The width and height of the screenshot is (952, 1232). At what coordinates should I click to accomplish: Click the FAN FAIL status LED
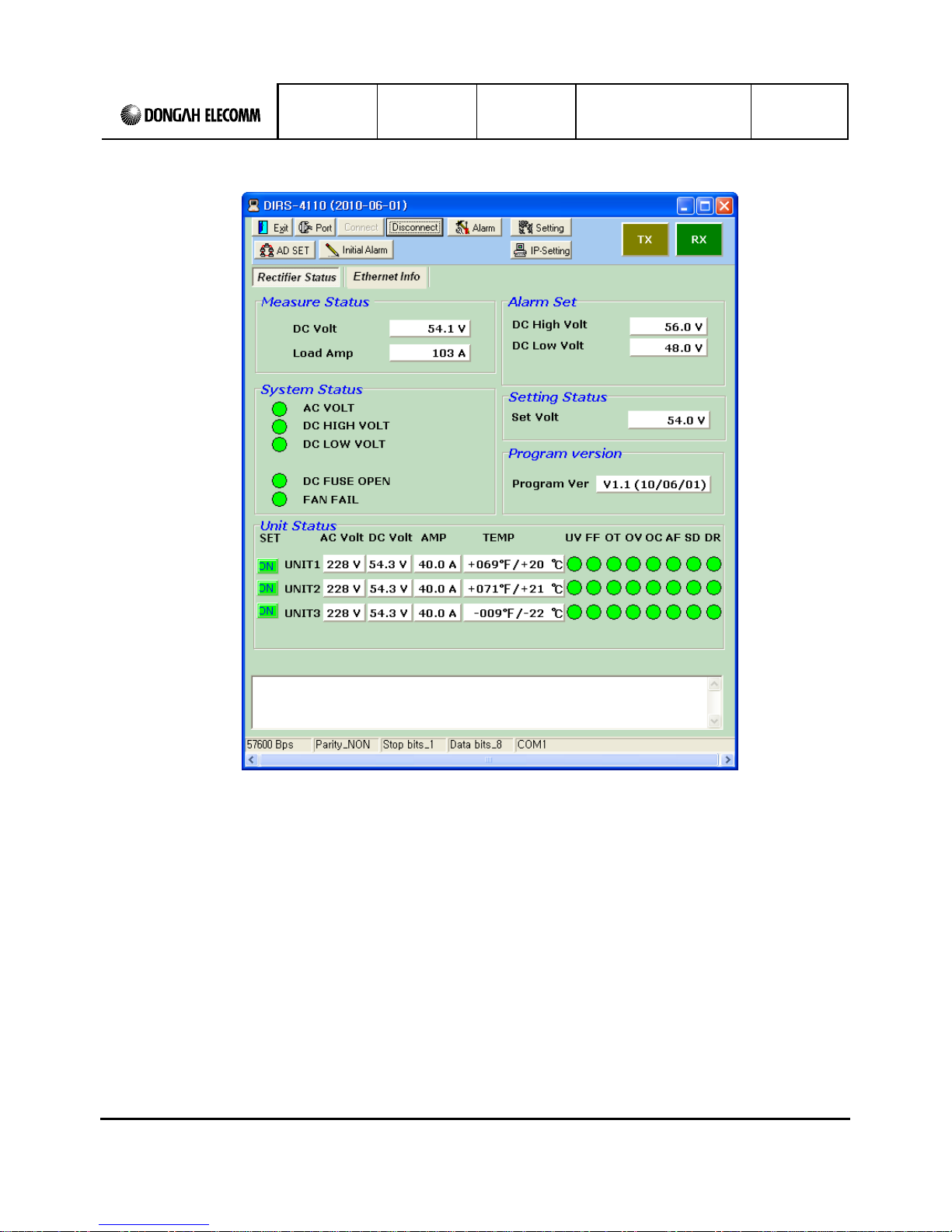[280, 500]
